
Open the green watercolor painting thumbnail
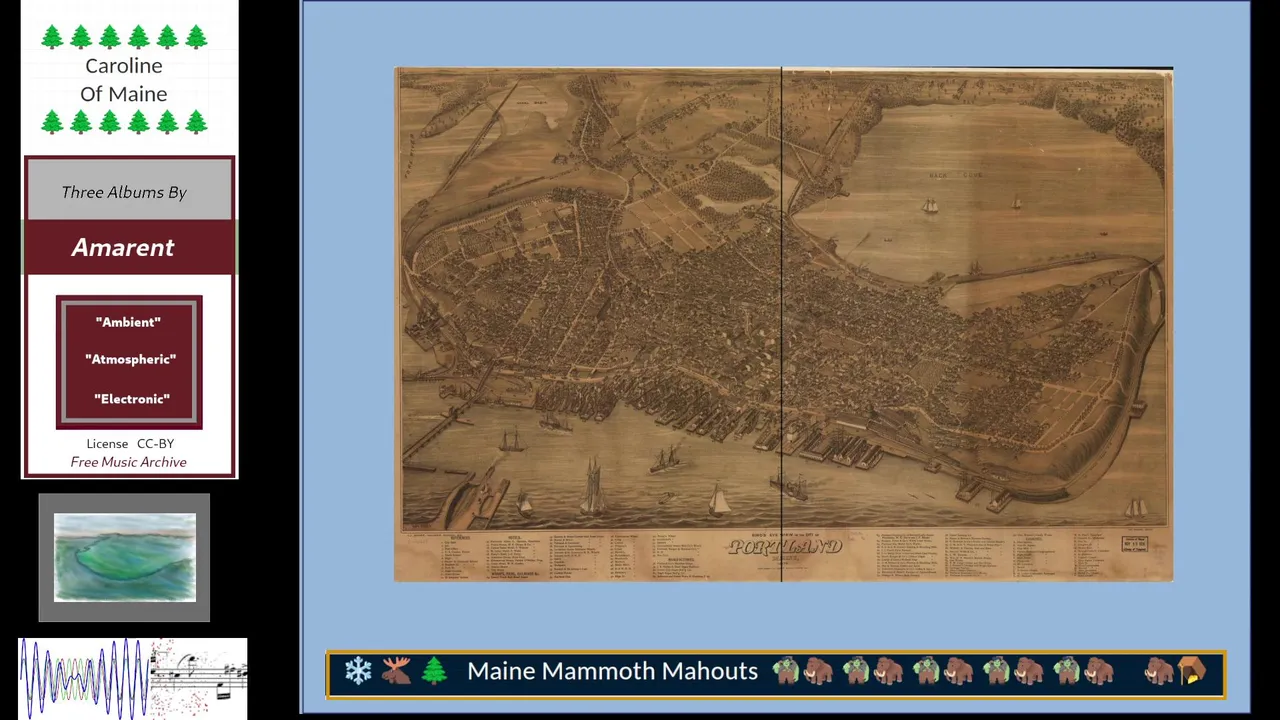click(x=125, y=558)
